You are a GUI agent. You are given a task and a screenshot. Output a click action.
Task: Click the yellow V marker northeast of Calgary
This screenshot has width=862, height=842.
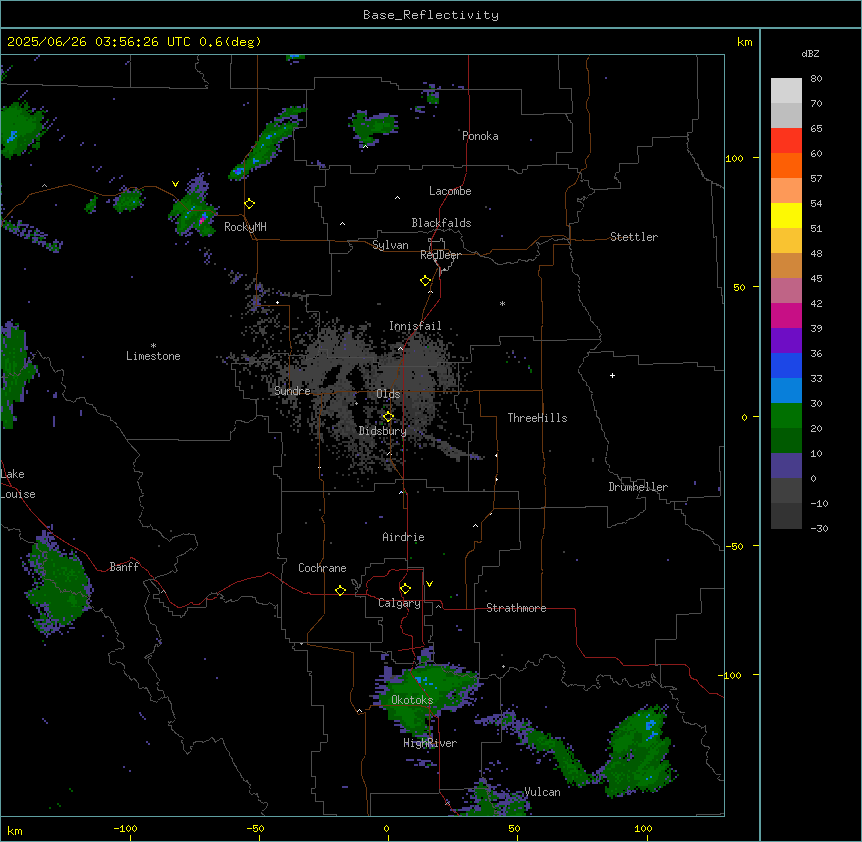(x=429, y=584)
